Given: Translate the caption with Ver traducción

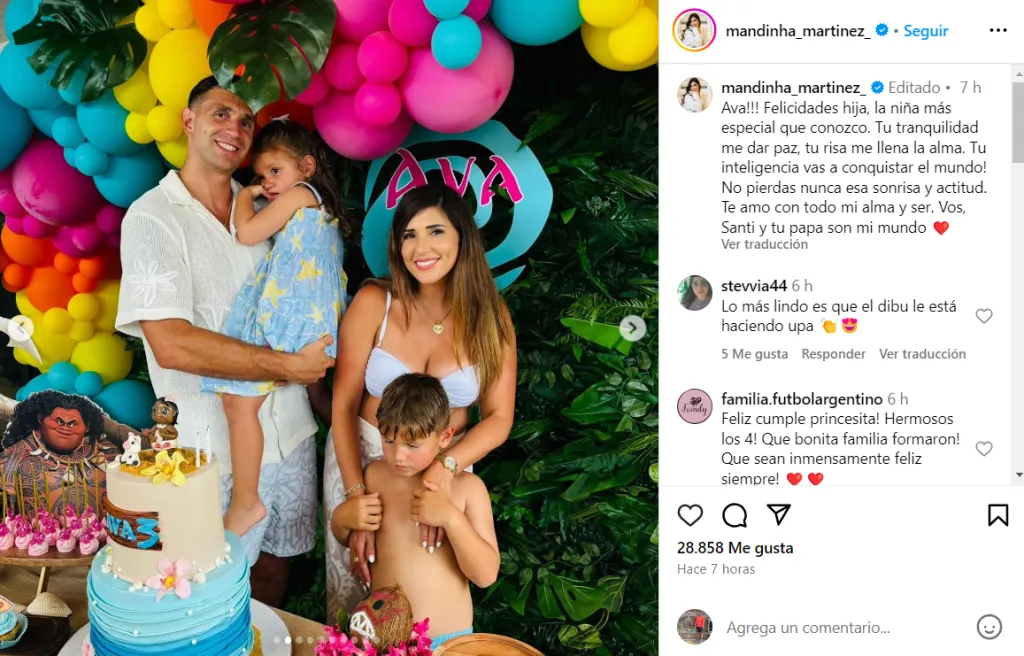Looking at the screenshot, I should 764,244.
